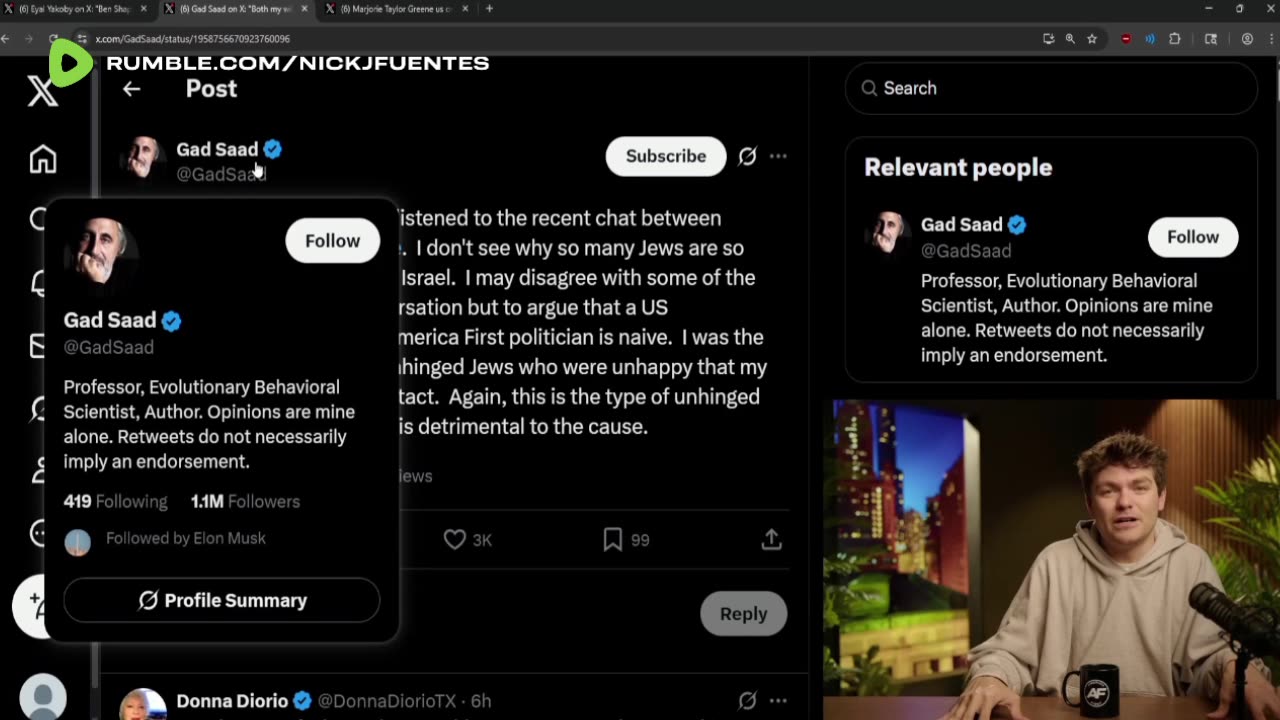Click the tab search icon in the toolbar
The image size is (1280, 720).
click(1211, 39)
